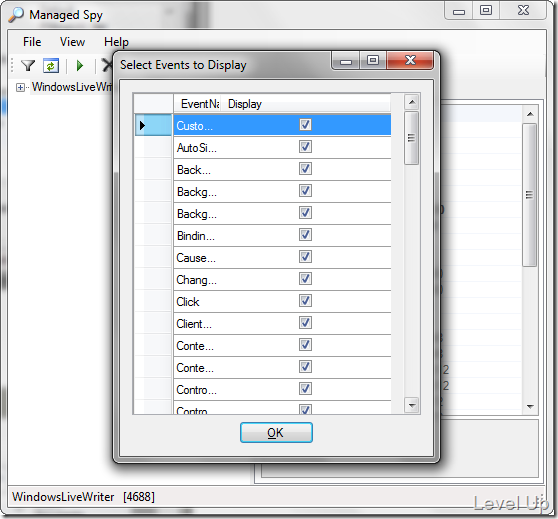Click the magnifier icon in Managed Spy title

coord(16,15)
